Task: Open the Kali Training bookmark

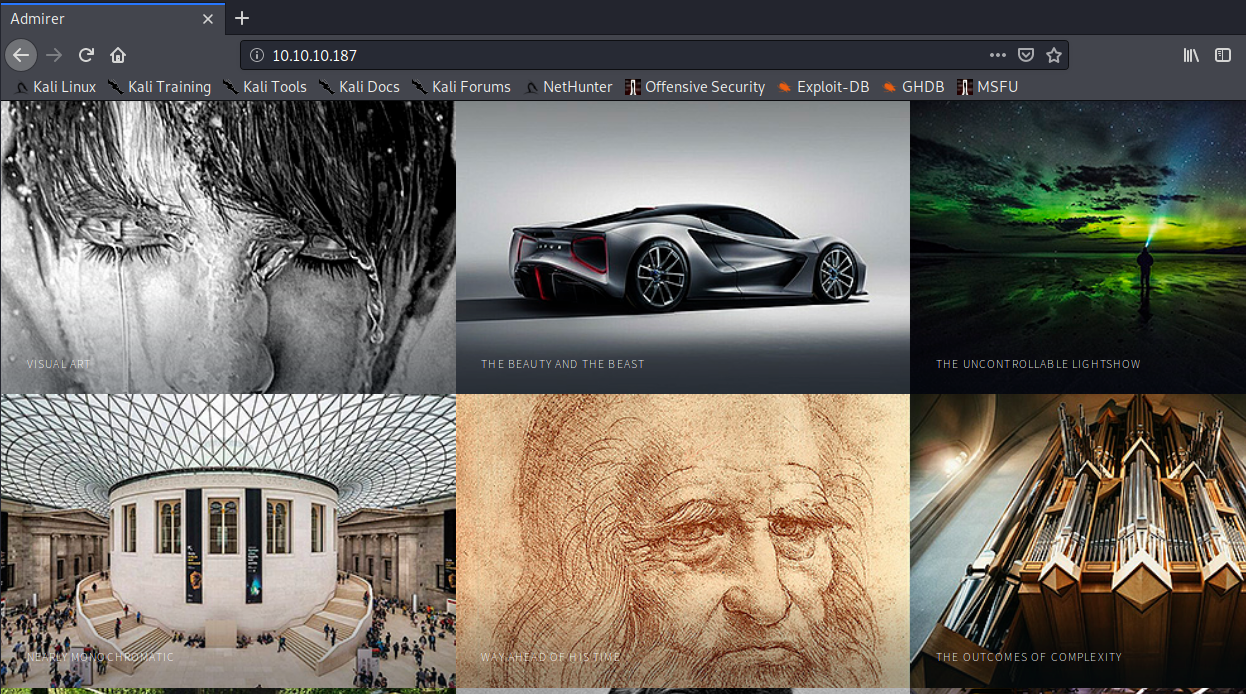Action: coord(160,87)
